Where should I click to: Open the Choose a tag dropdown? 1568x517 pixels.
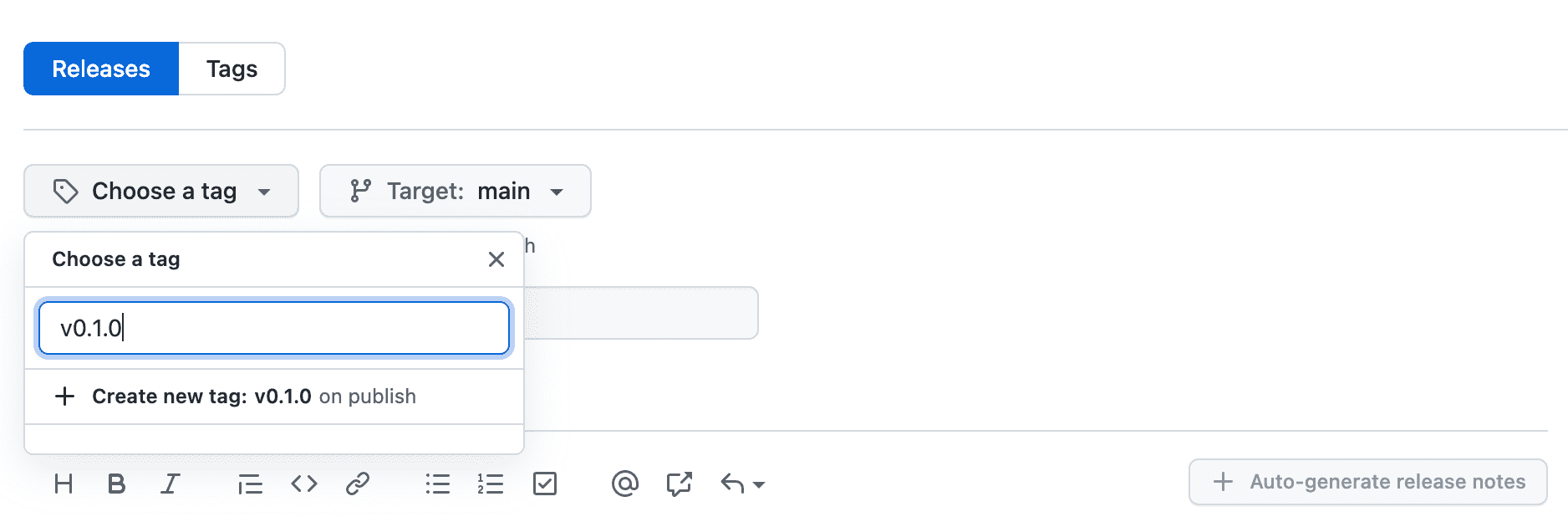click(160, 191)
